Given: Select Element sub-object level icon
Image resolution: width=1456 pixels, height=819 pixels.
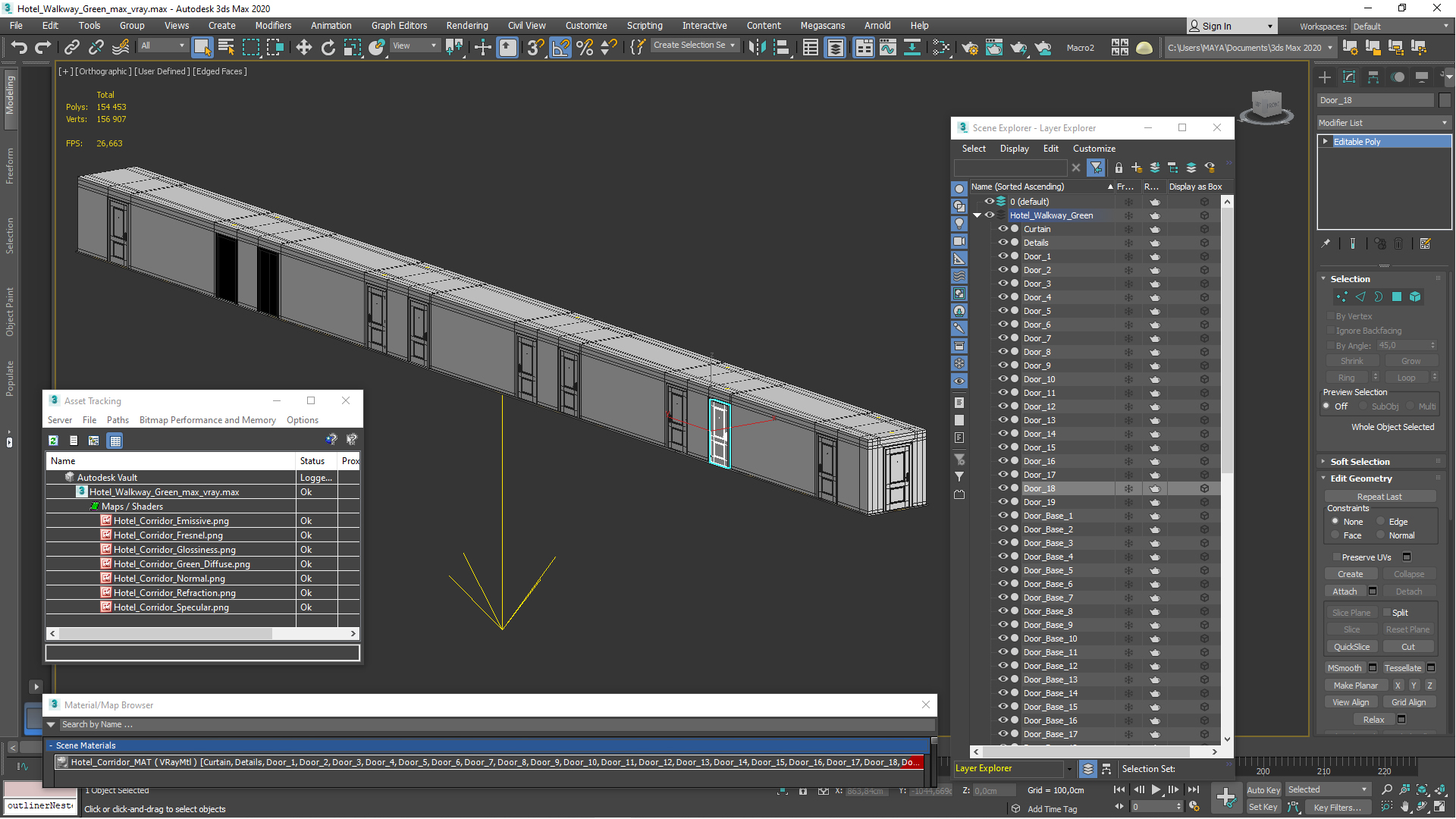Looking at the screenshot, I should pyautogui.click(x=1415, y=297).
